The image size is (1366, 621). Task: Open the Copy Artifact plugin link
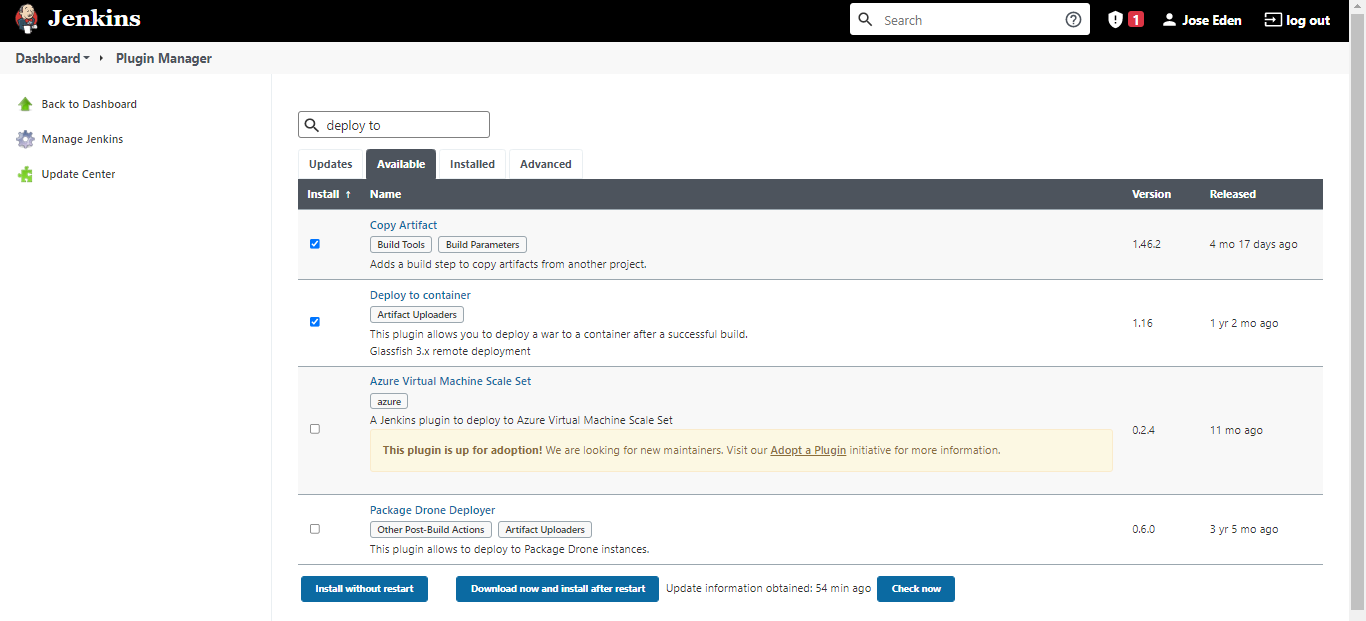(403, 225)
